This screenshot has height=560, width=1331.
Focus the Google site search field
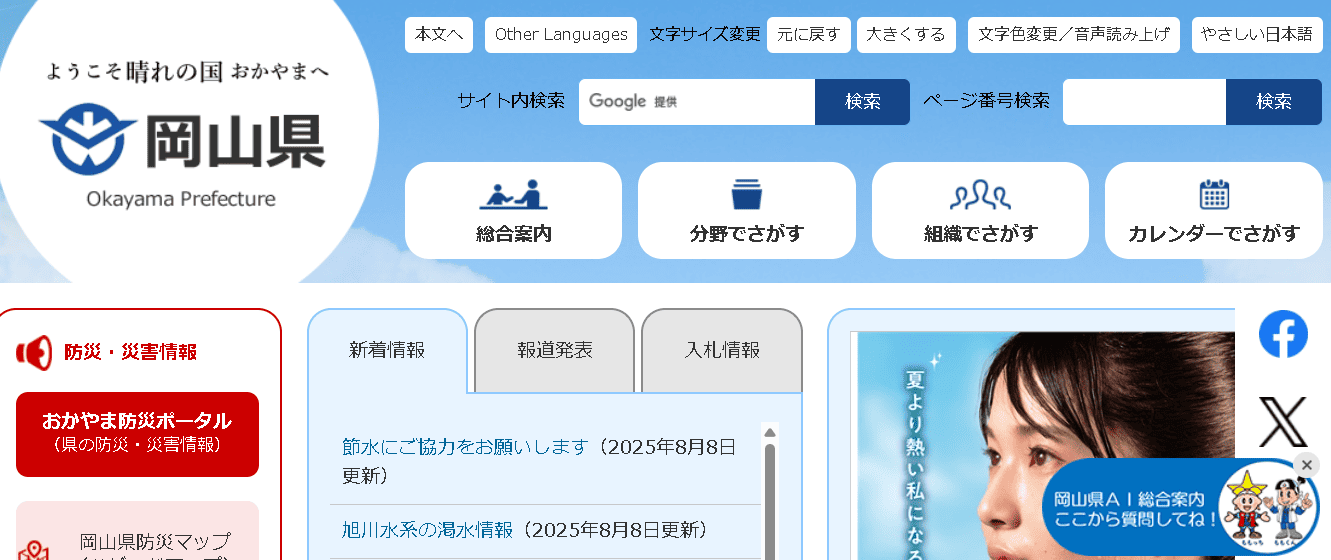pyautogui.click(x=697, y=102)
